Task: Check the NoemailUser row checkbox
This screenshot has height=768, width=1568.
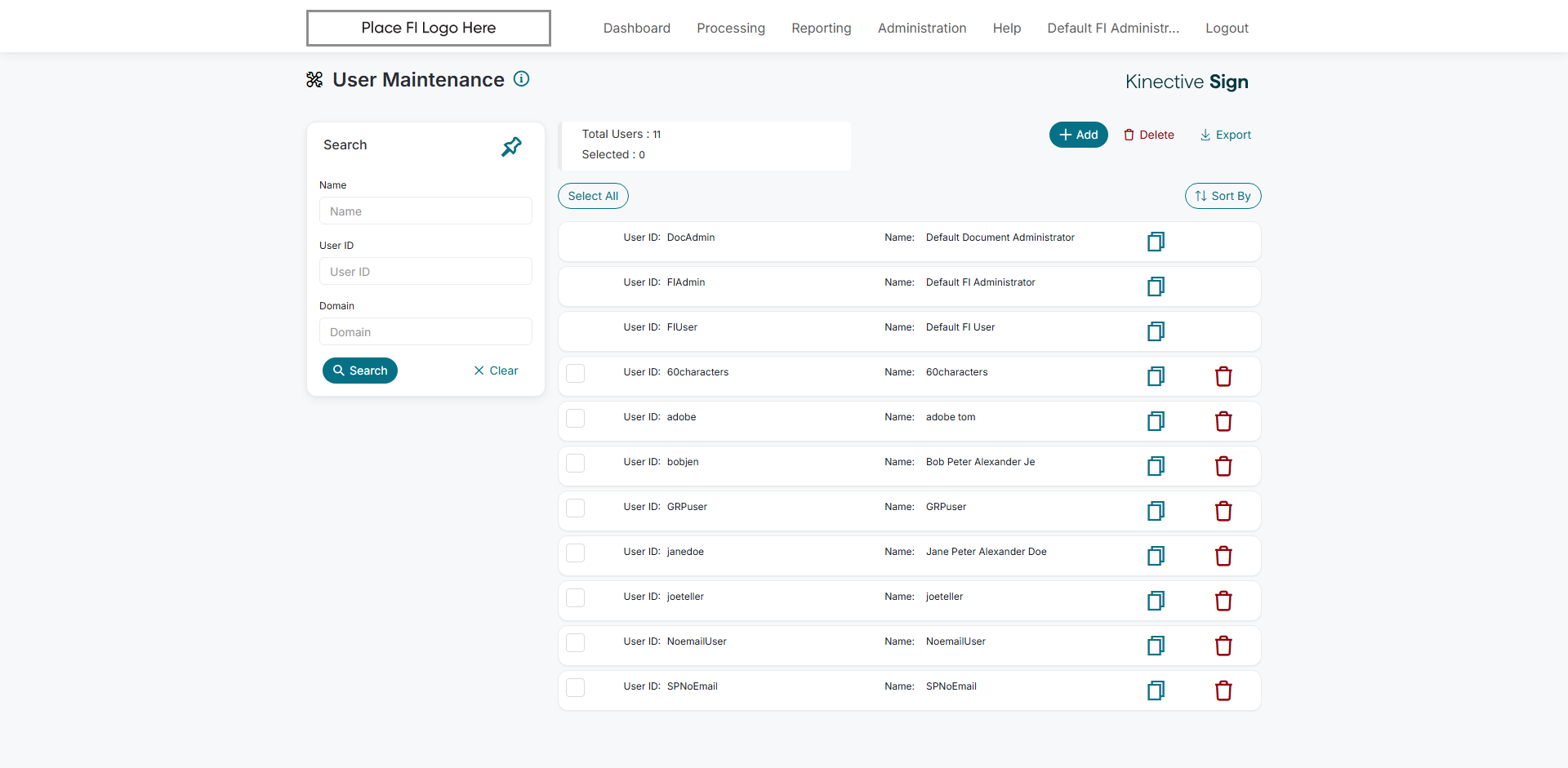Action: click(576, 642)
